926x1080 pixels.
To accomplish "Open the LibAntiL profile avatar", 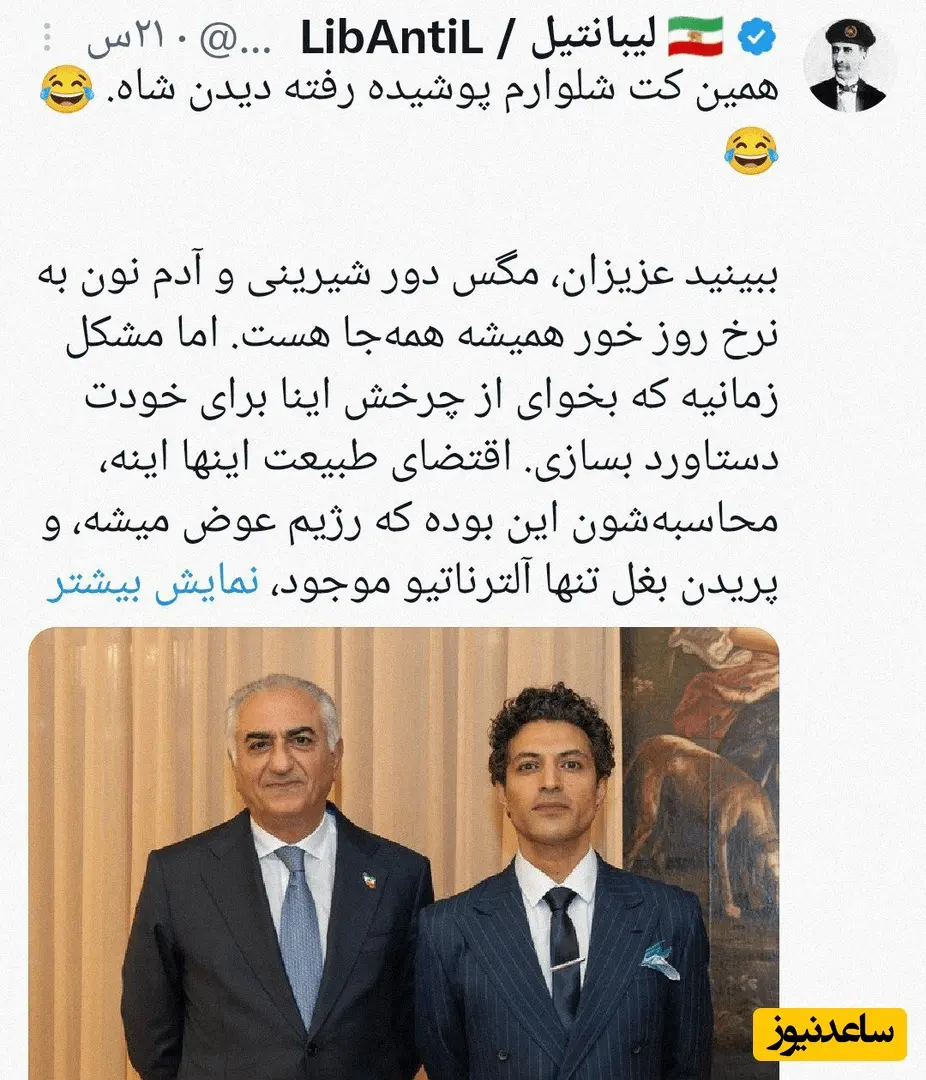I will point(850,65).
